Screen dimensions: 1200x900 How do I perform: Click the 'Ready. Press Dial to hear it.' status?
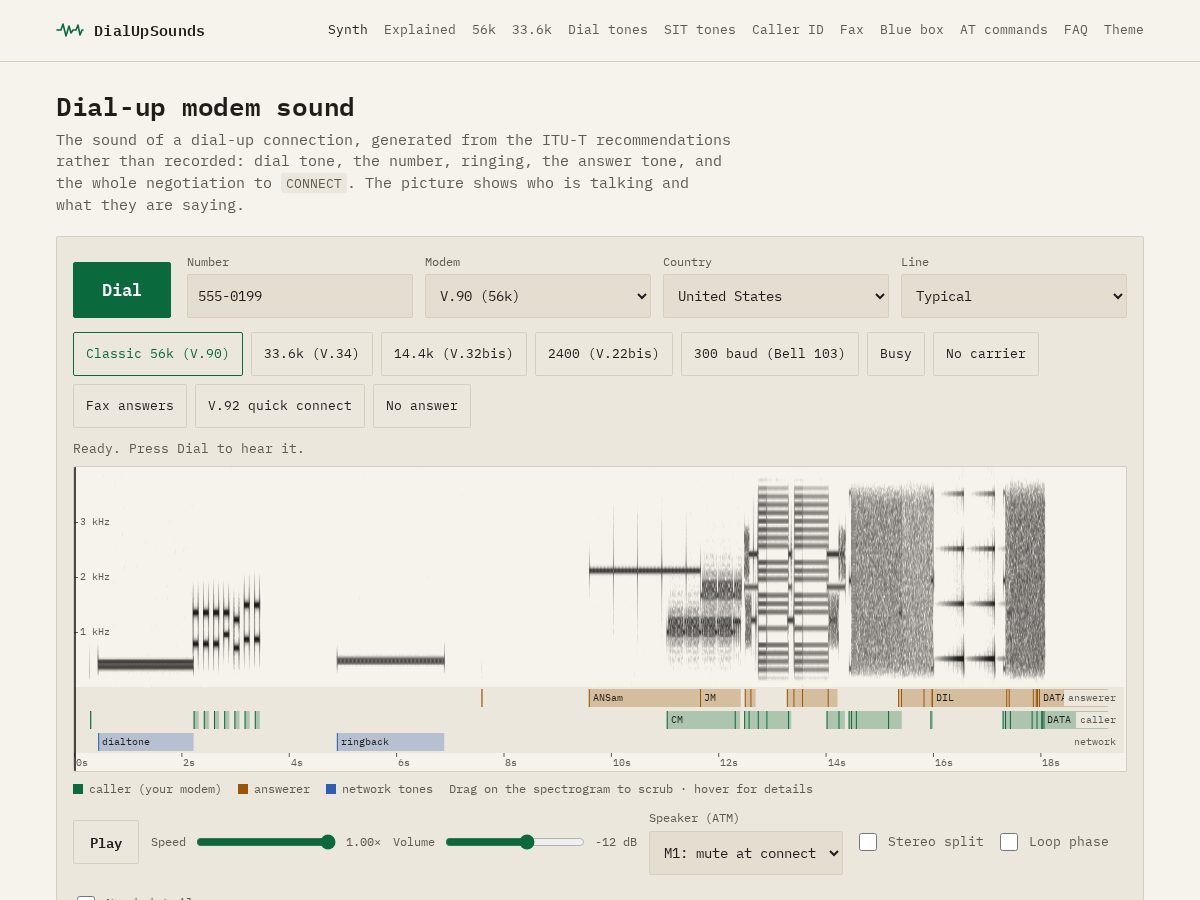click(x=189, y=448)
